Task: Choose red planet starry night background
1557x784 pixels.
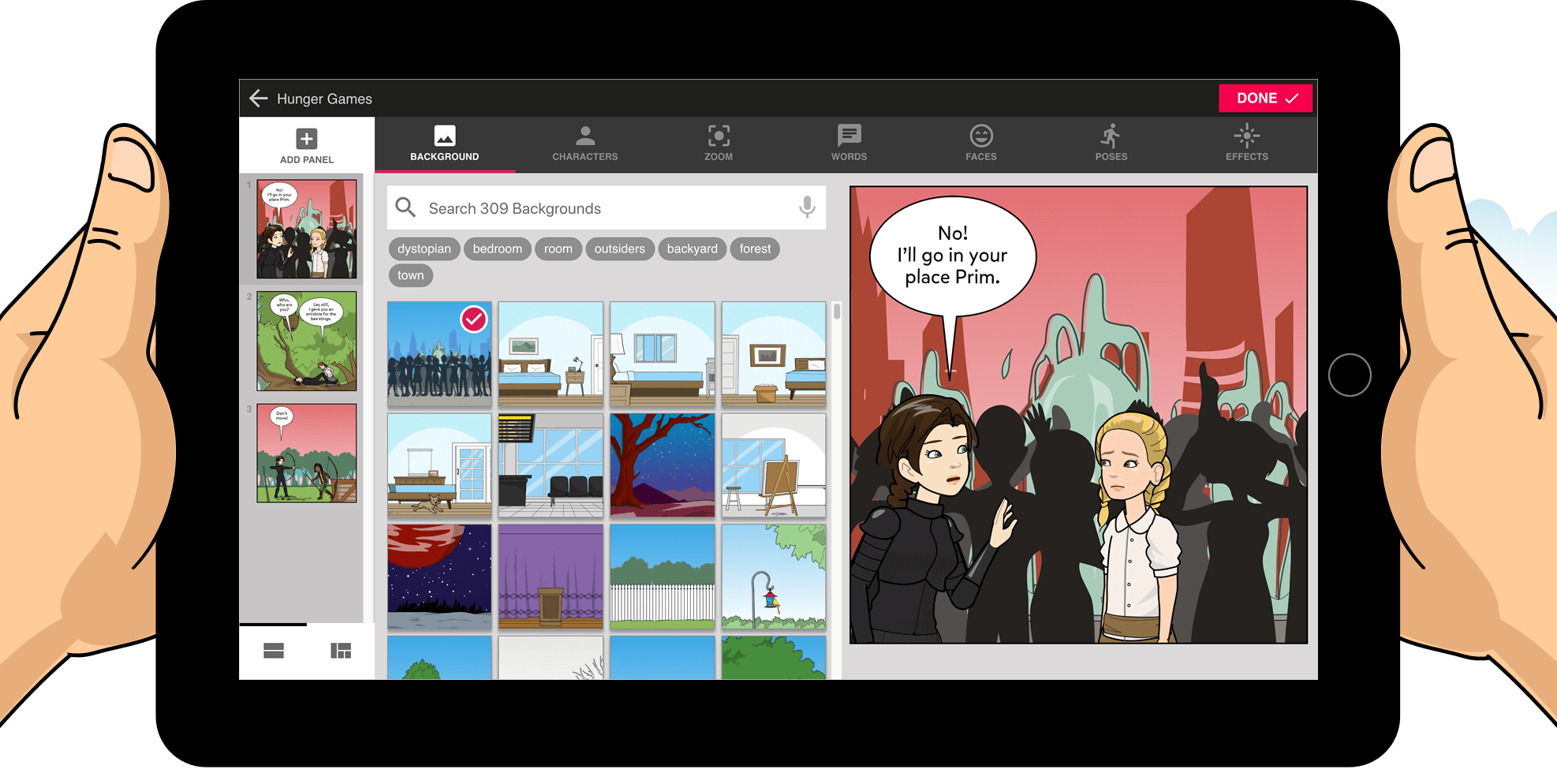Action: 439,577
